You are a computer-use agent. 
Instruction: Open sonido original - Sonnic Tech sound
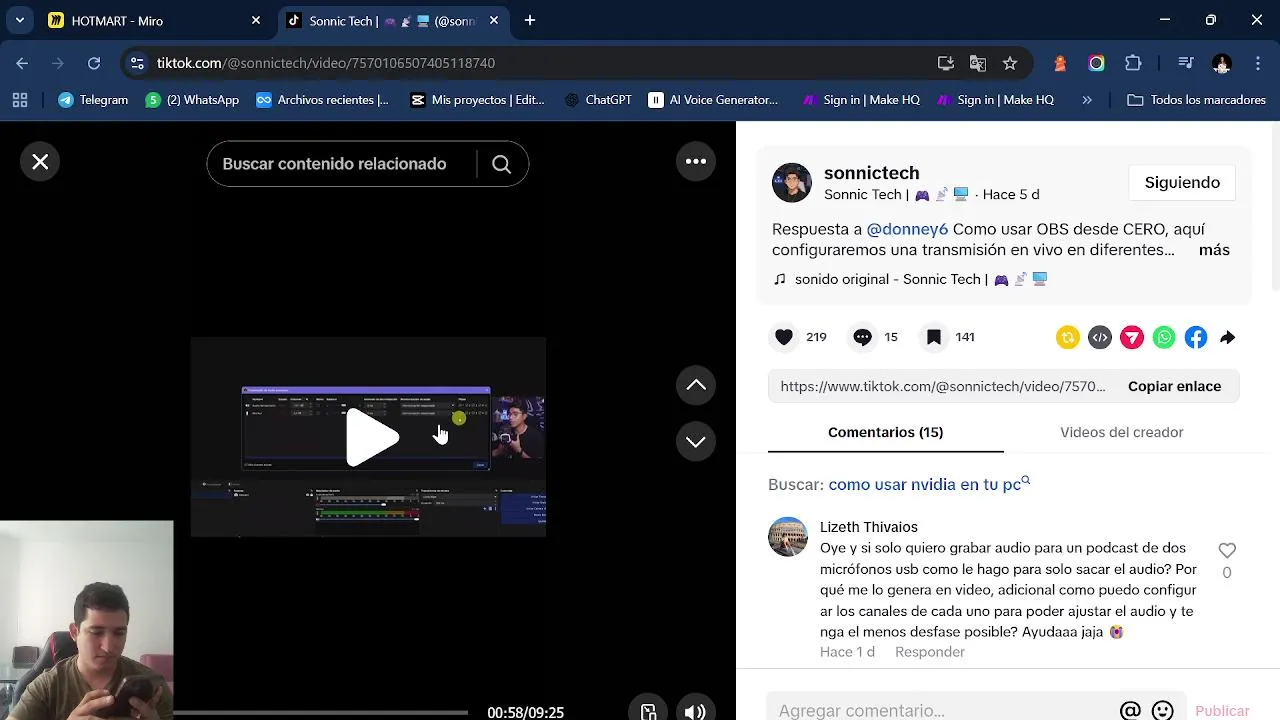[x=911, y=279]
